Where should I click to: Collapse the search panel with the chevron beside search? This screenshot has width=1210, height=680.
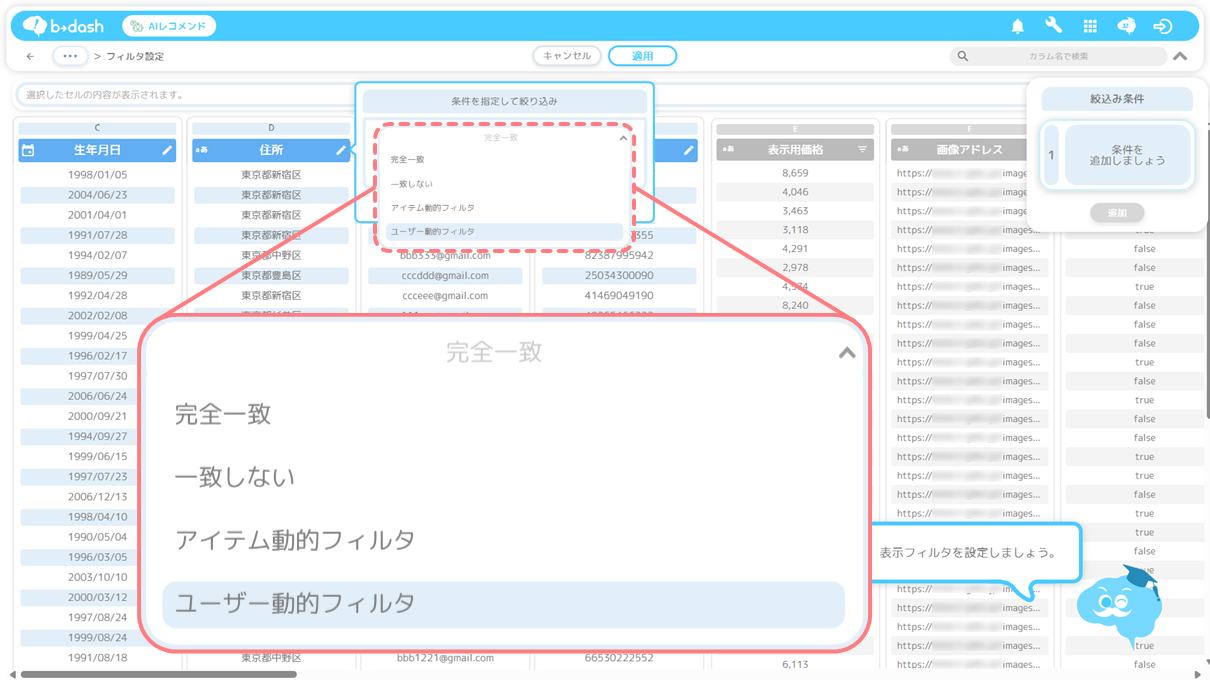click(x=1180, y=57)
